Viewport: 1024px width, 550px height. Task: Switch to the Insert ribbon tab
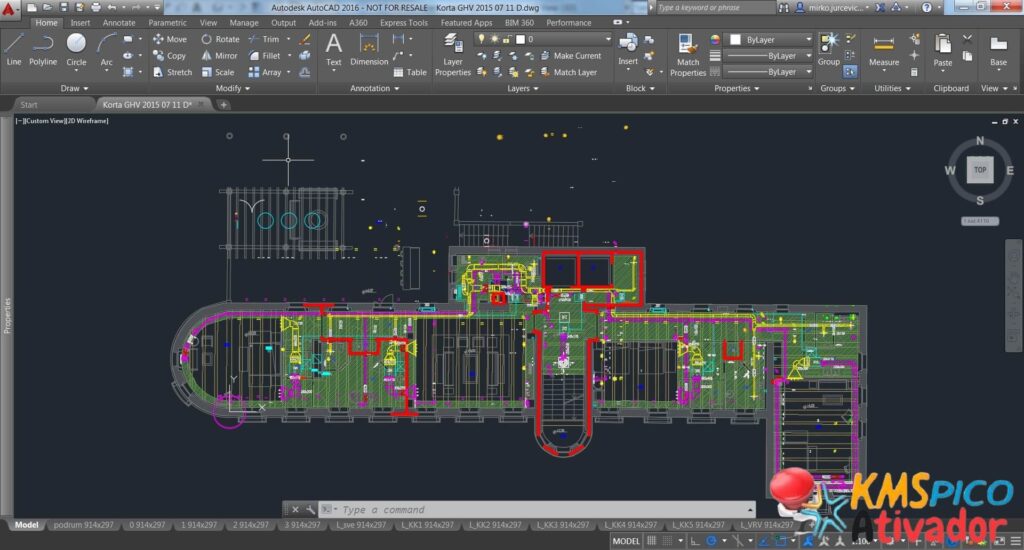pos(80,23)
